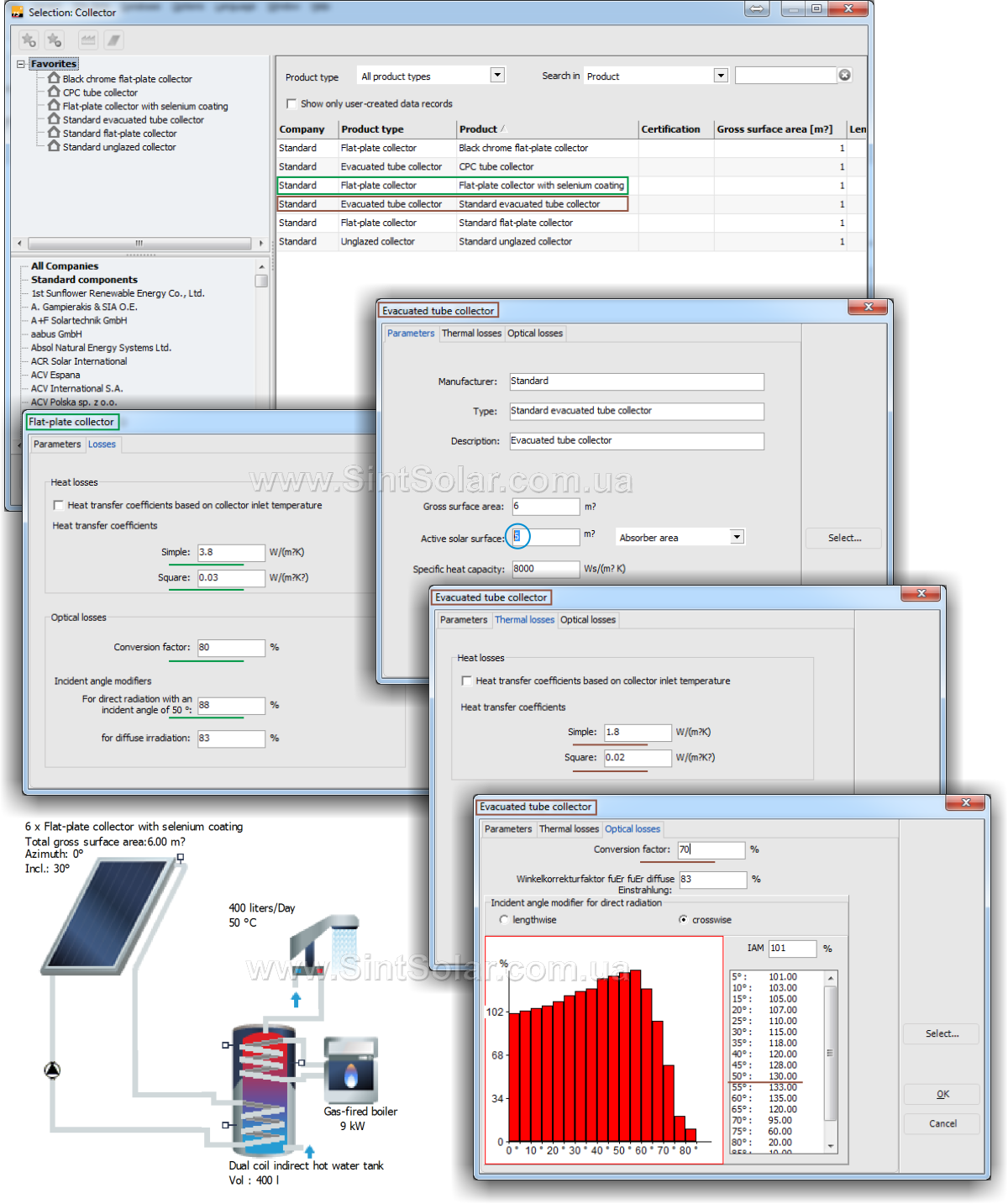The width and height of the screenshot is (1008, 1204).
Task: Select the circulation pump symbol in the diagram
Action: click(52, 1070)
